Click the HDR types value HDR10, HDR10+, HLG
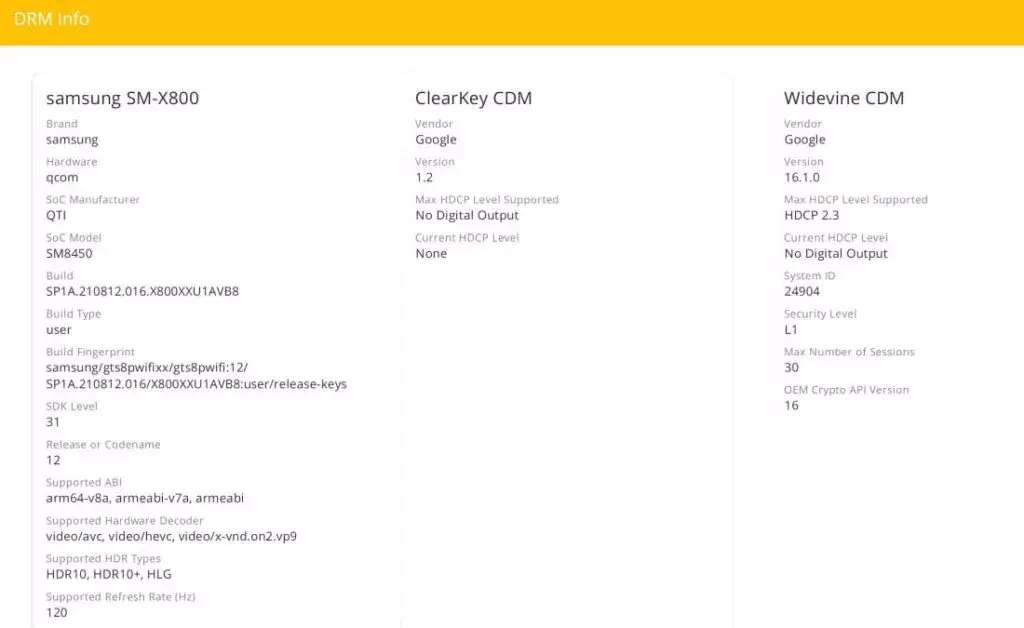This screenshot has height=628, width=1024. click(x=108, y=574)
